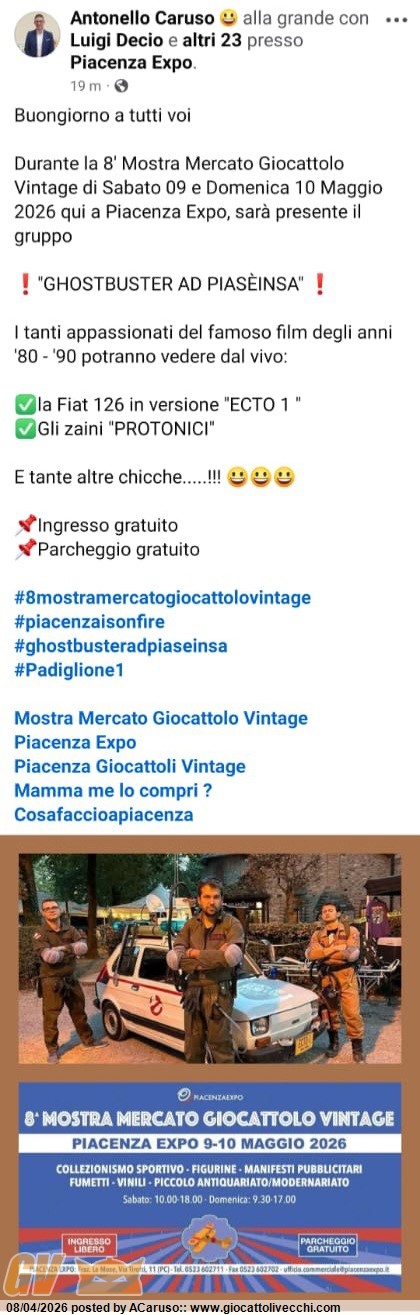Open the Piacenza Giocattoli Vintage page
Image resolution: width=420 pixels, height=1315 pixels.
pyautogui.click(x=130, y=766)
